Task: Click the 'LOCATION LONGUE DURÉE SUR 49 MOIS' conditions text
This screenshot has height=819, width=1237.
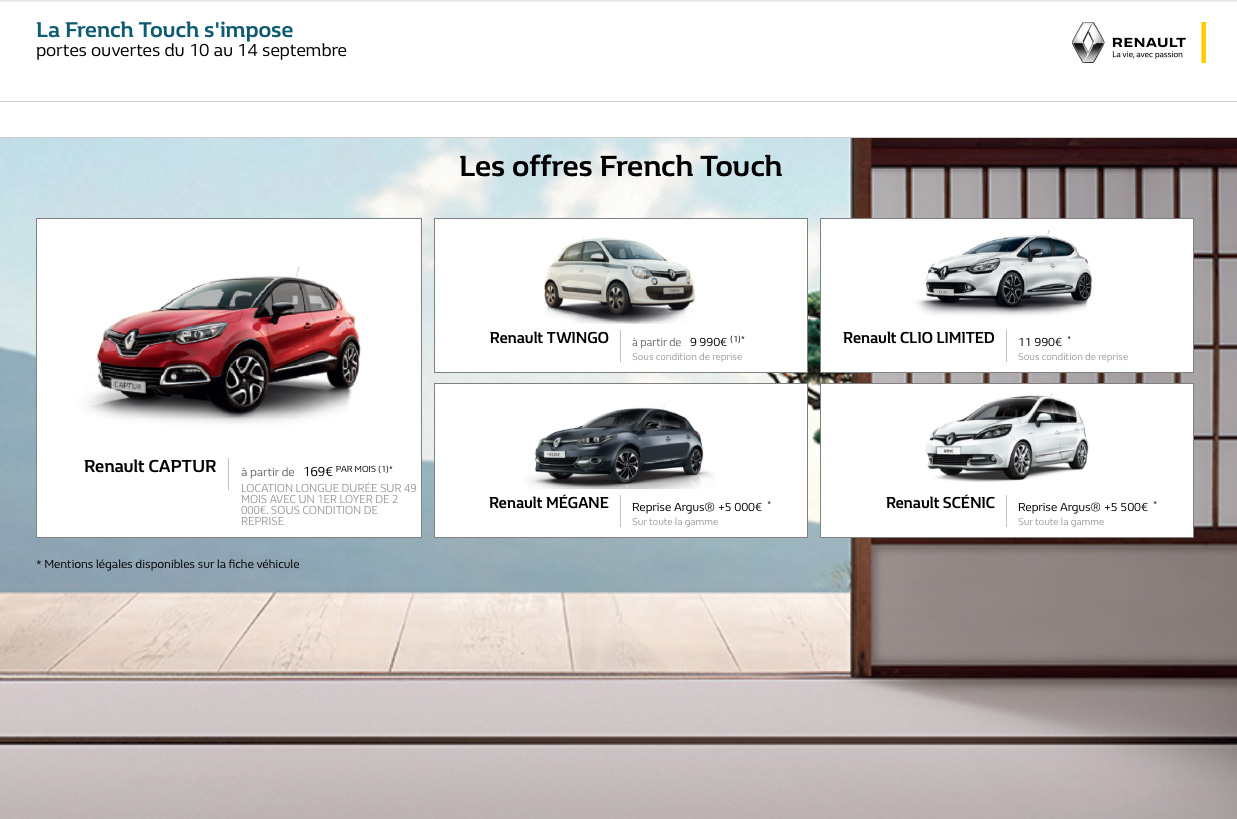Action: 328,504
